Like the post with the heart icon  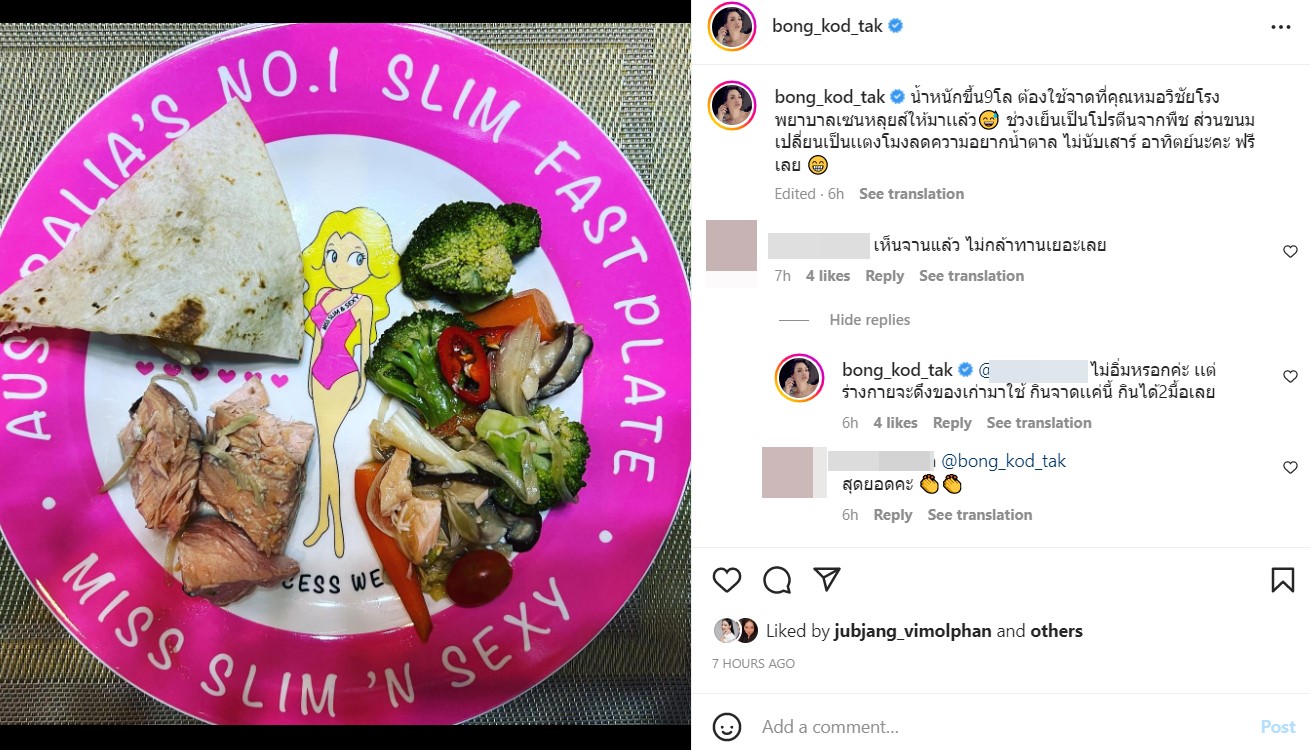[x=727, y=580]
